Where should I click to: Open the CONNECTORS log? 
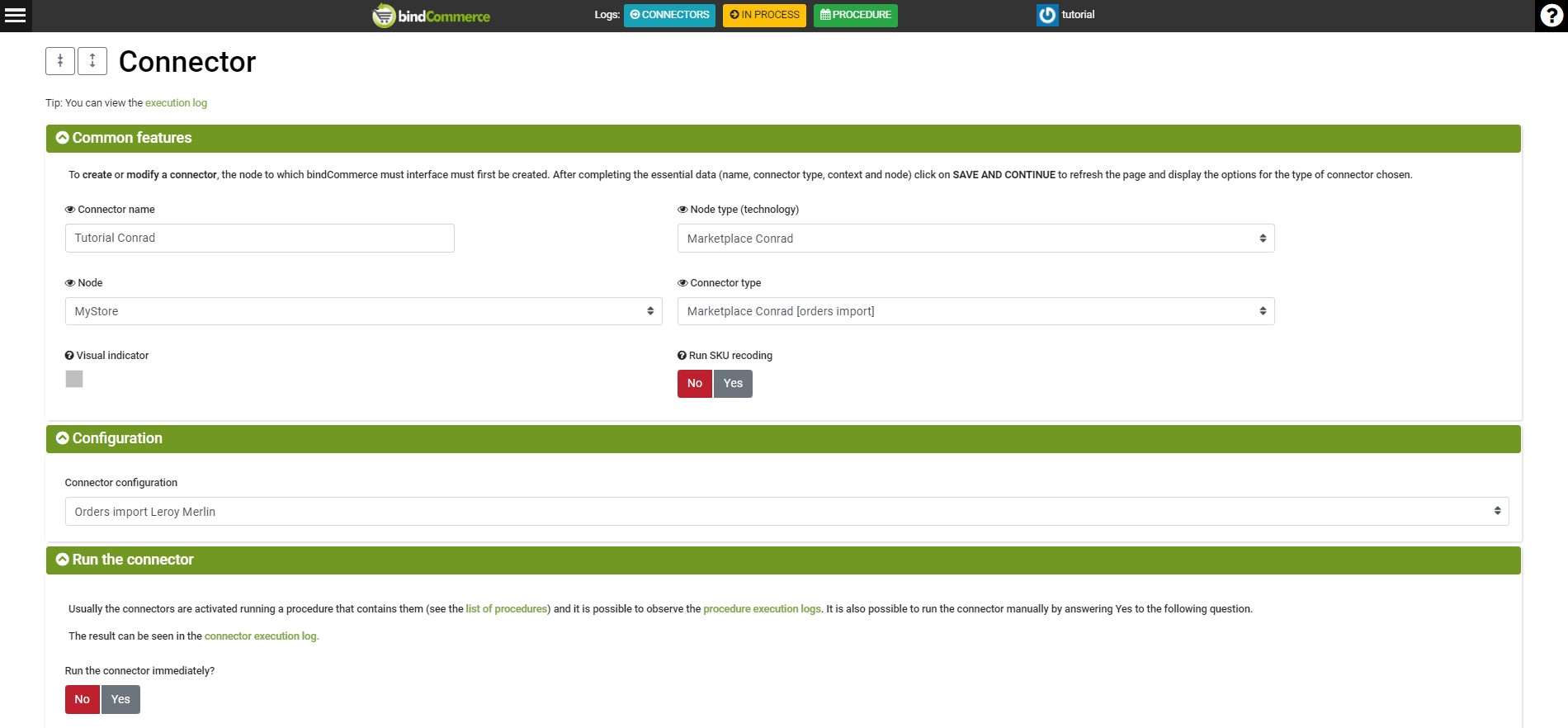(669, 15)
